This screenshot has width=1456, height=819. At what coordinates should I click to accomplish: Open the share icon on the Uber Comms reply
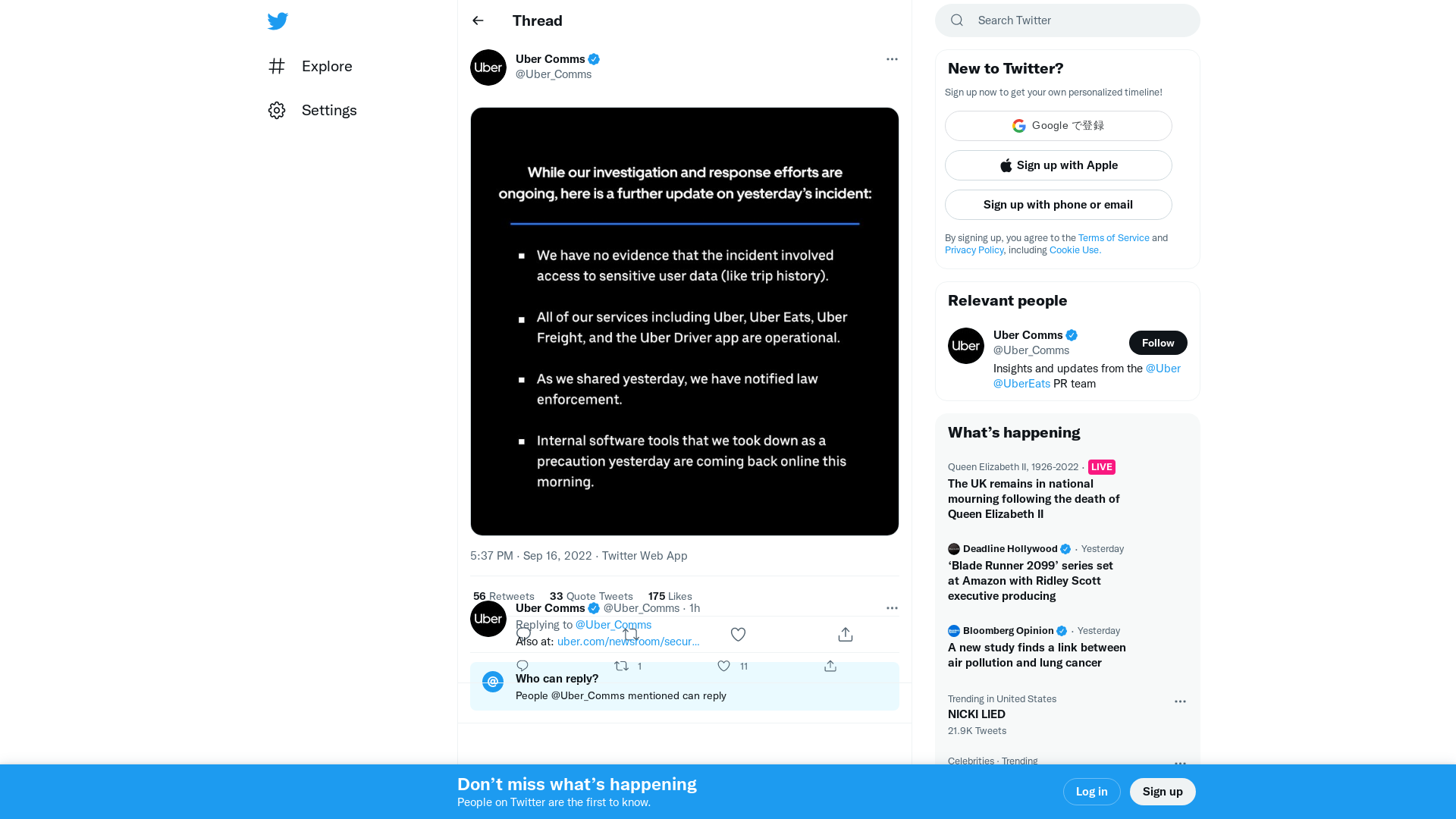(830, 666)
